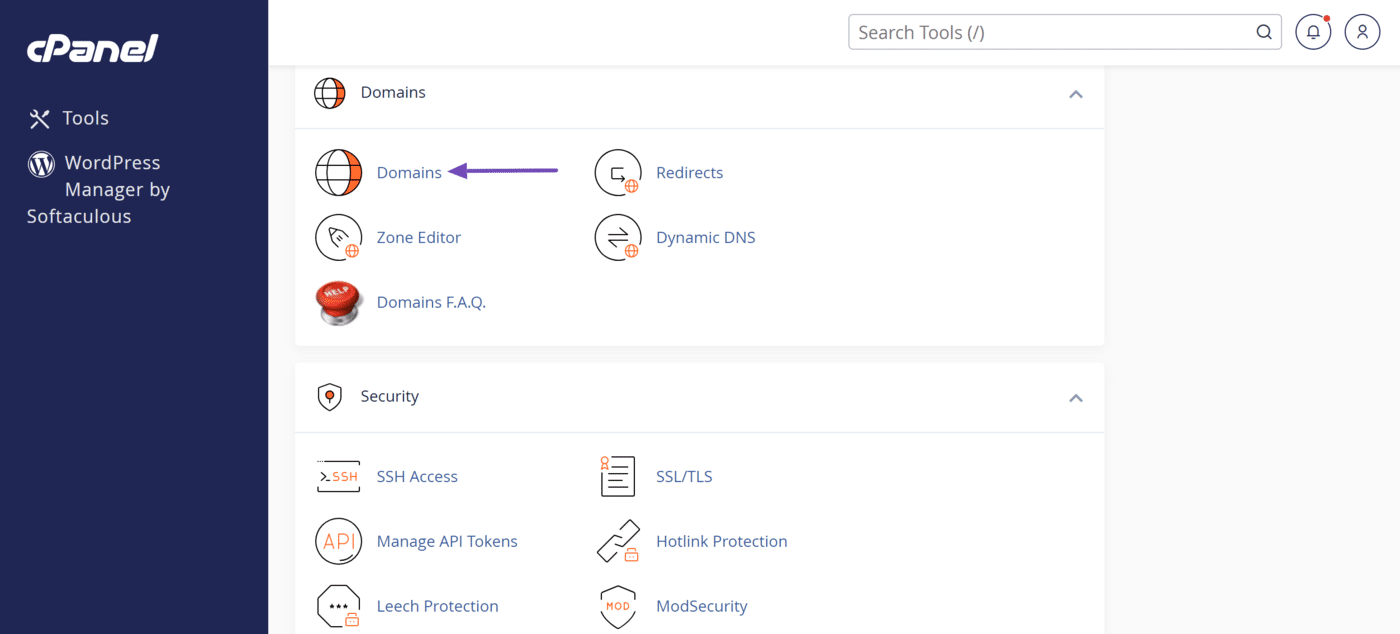This screenshot has width=1400, height=634.
Task: Open the Redirects icon
Action: [617, 173]
